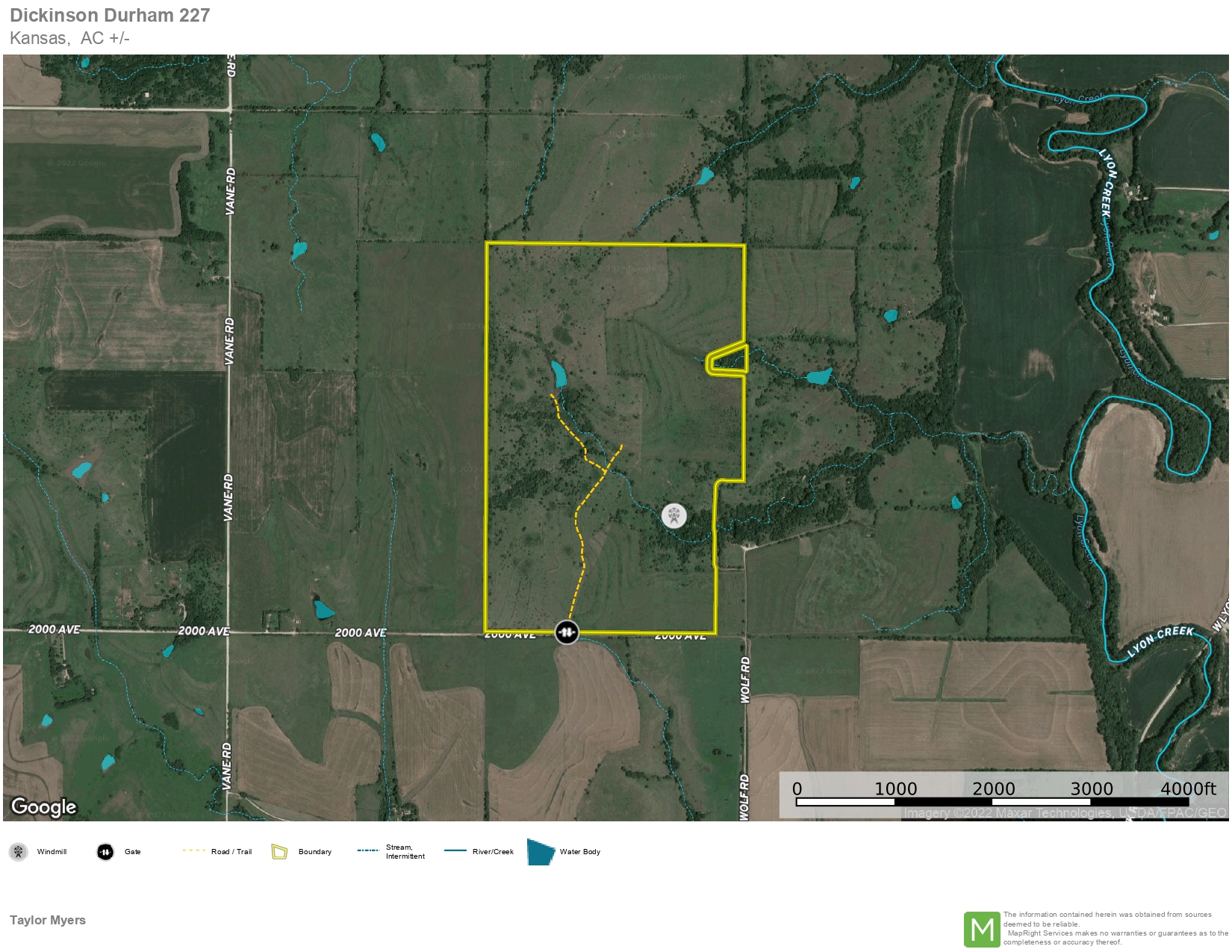The image size is (1232, 952).
Task: Click the green MapRight M logo
Action: coord(982,930)
